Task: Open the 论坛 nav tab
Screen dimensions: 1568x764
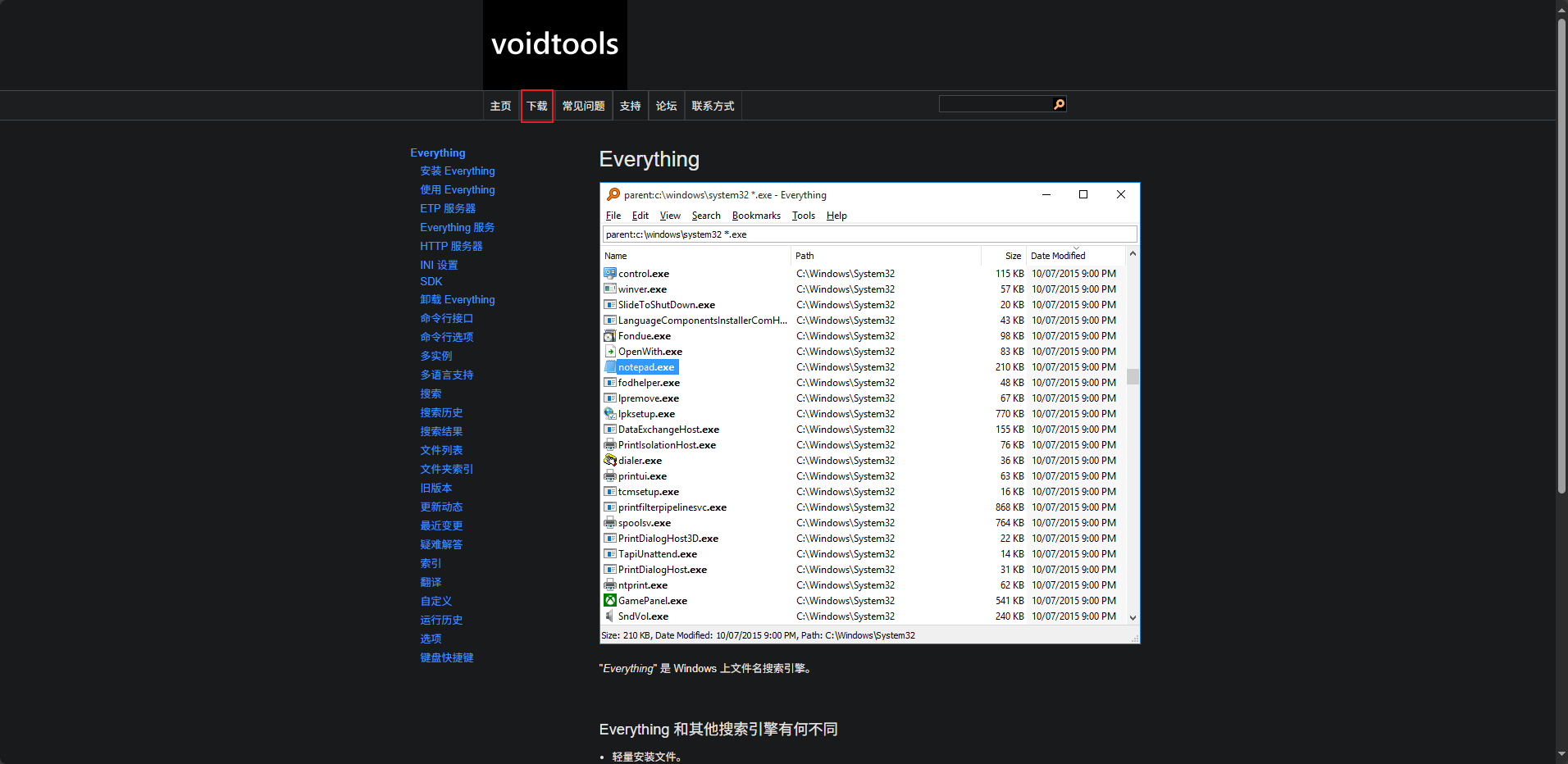Action: click(x=666, y=106)
